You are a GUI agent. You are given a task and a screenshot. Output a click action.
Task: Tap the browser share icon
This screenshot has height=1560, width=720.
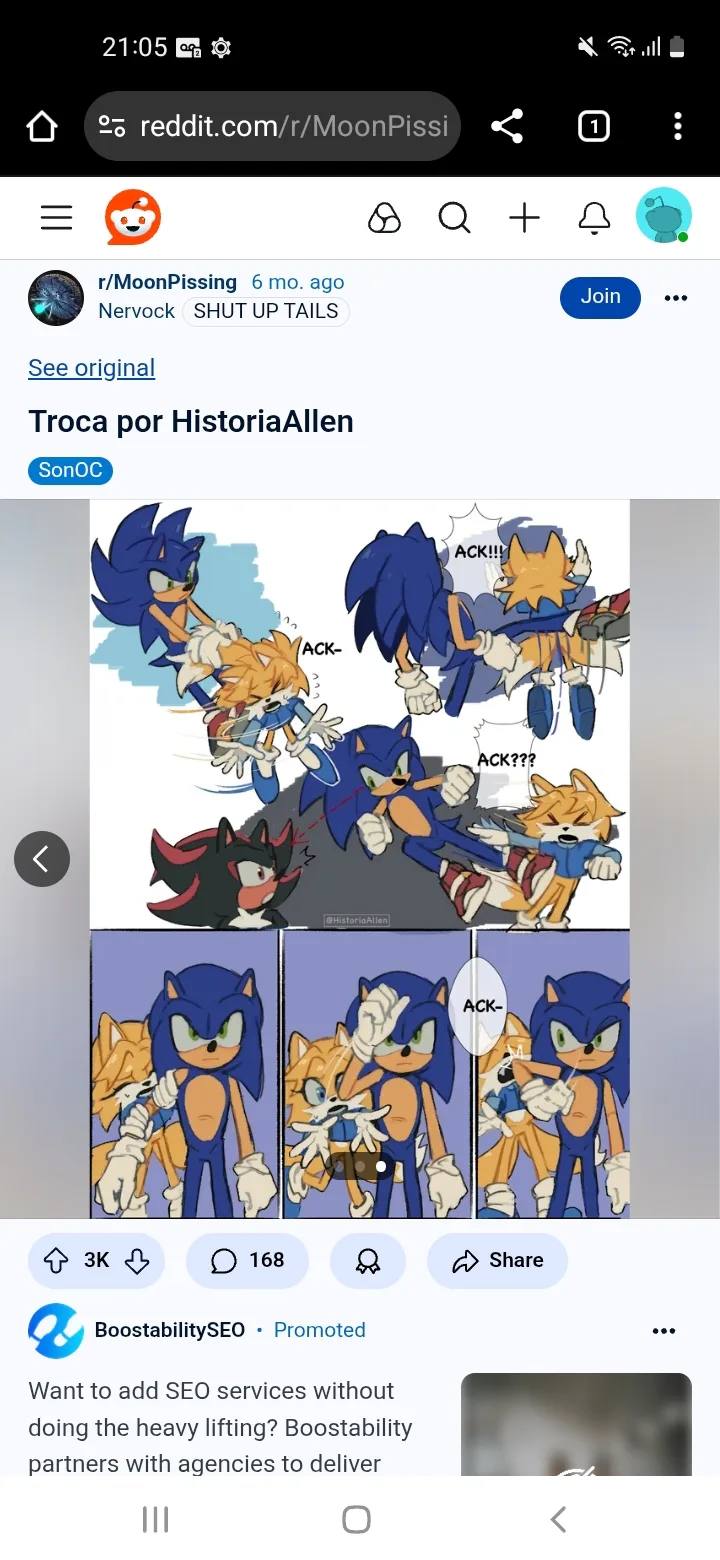pos(507,126)
